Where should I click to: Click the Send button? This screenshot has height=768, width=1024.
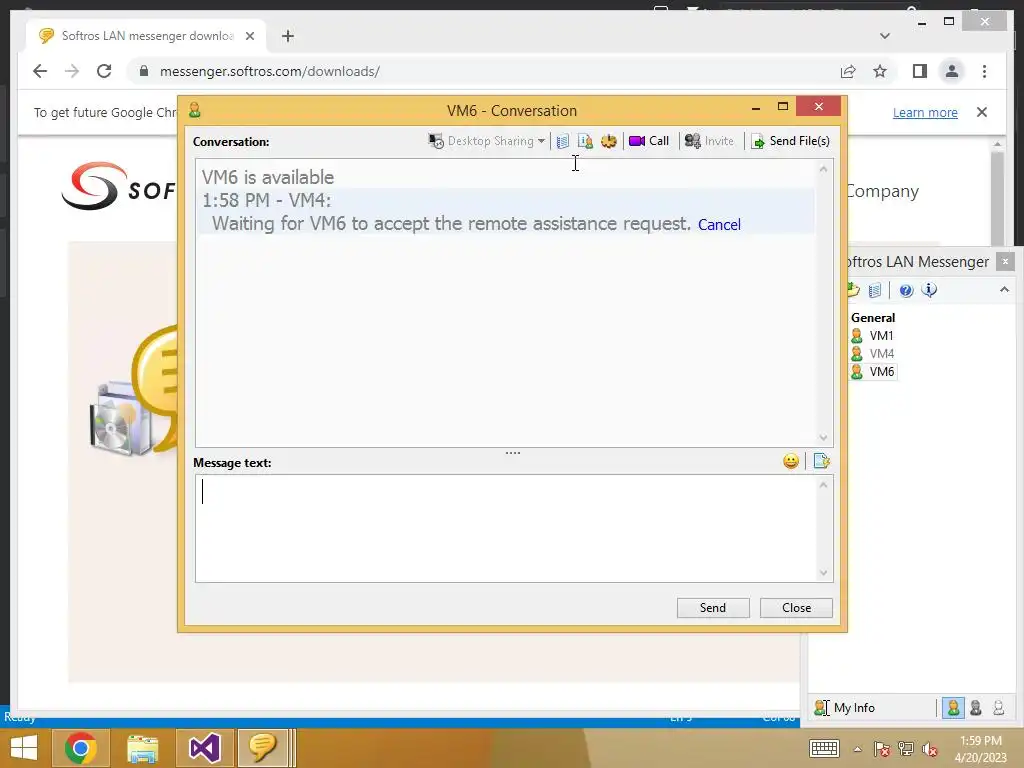click(712, 608)
